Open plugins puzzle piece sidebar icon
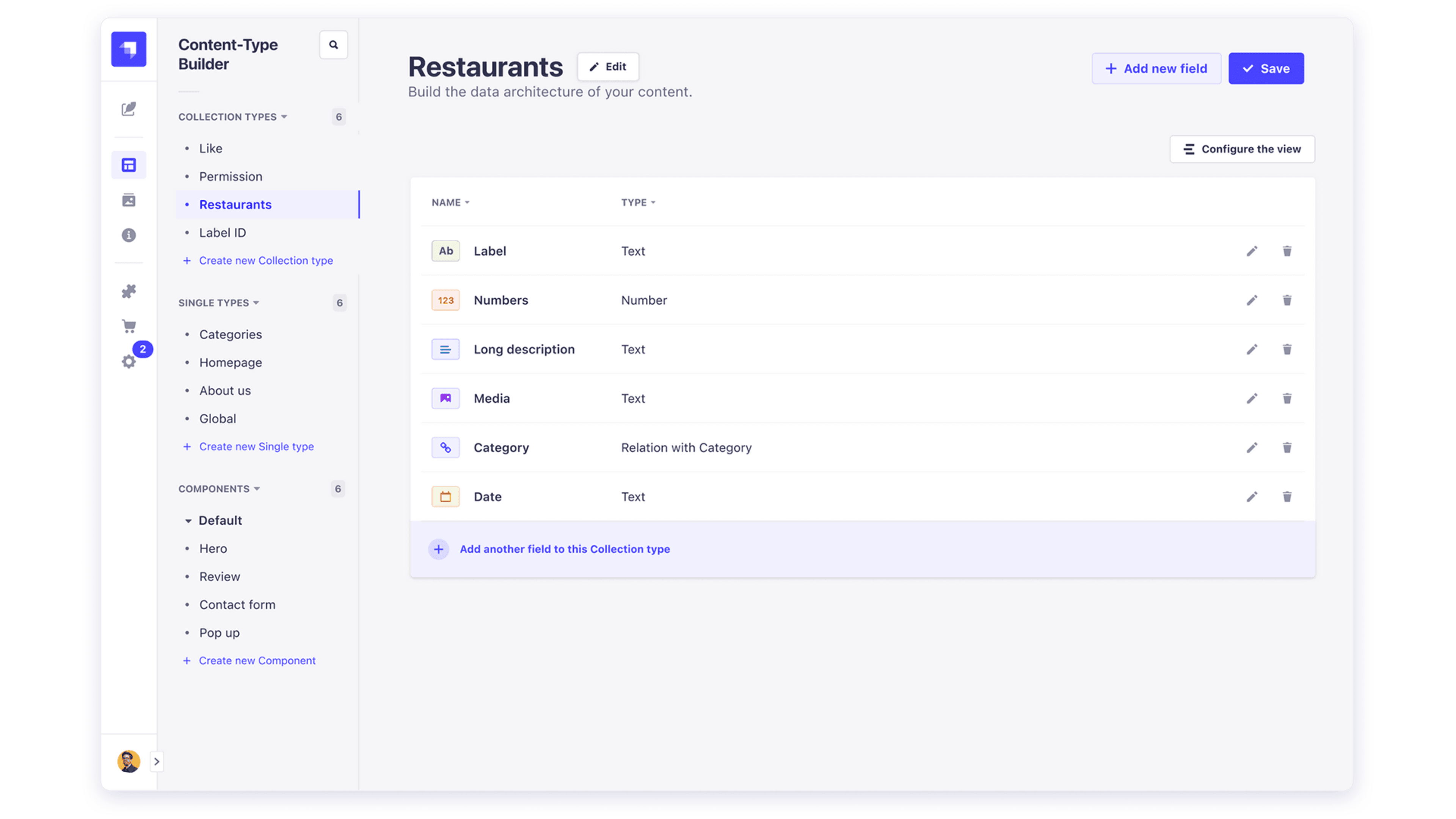The width and height of the screenshot is (1456, 819). click(129, 291)
